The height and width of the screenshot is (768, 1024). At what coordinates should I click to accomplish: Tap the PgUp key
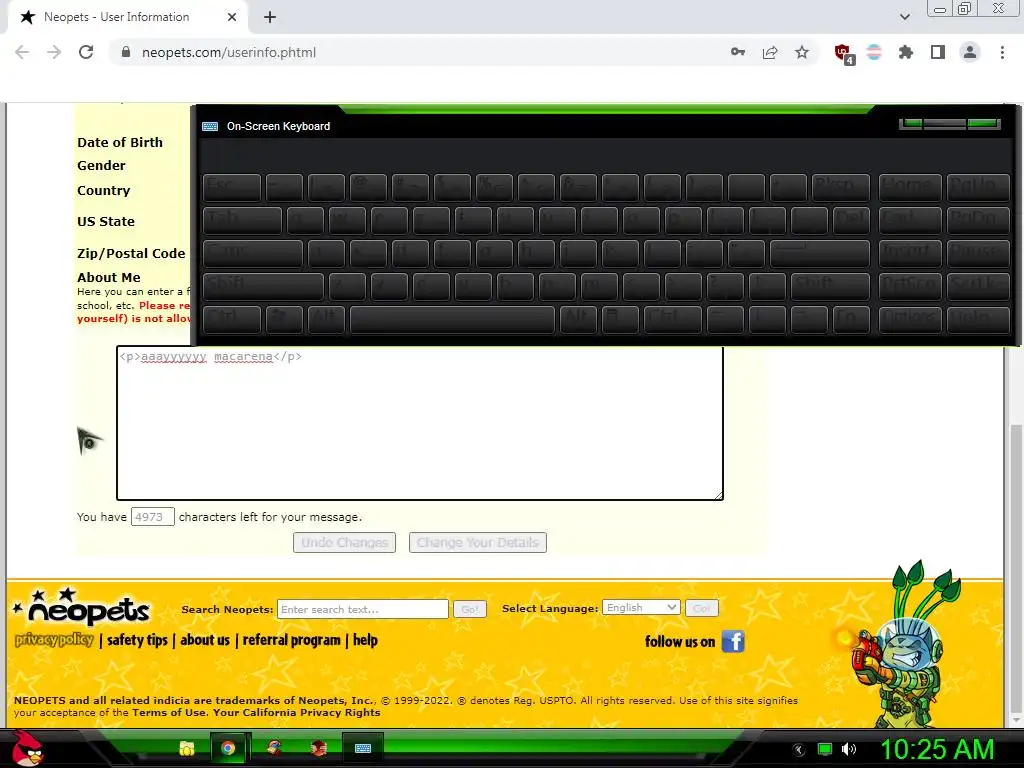(978, 187)
